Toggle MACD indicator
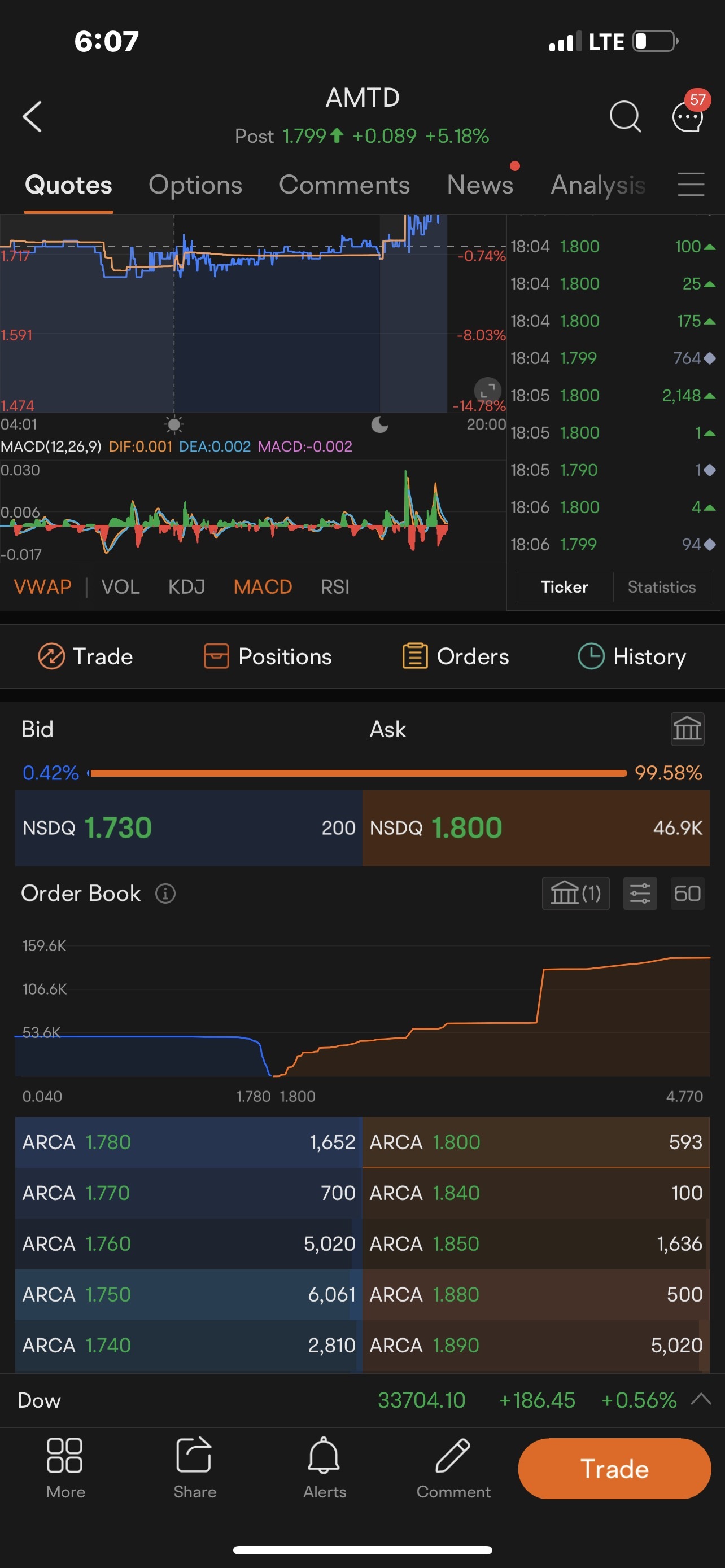 click(263, 587)
